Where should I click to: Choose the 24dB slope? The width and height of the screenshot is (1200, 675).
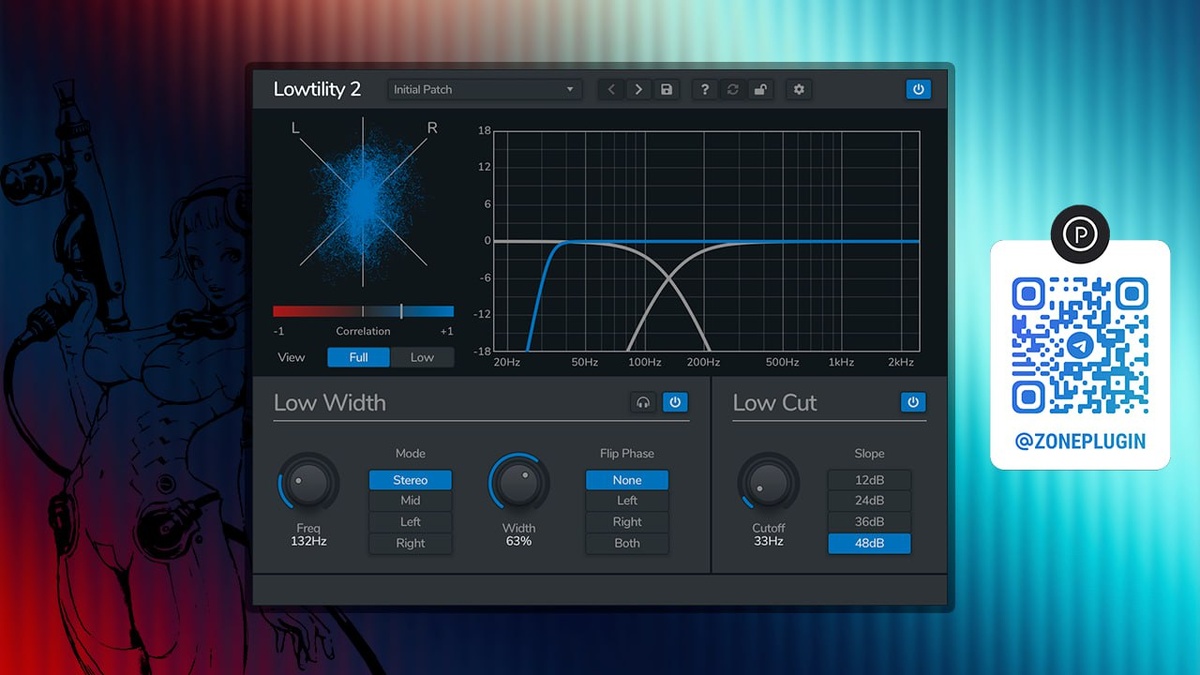point(869,501)
